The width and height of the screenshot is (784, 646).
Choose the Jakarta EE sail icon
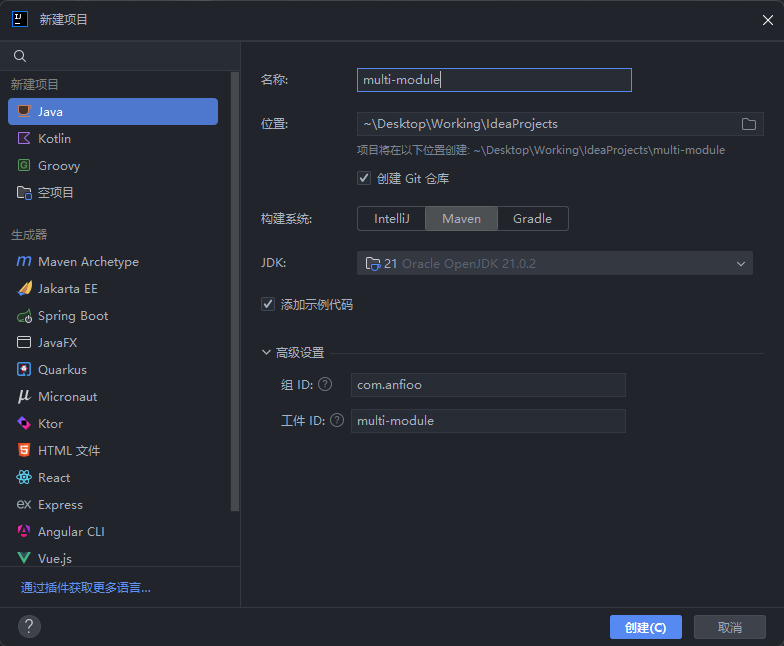pos(24,288)
